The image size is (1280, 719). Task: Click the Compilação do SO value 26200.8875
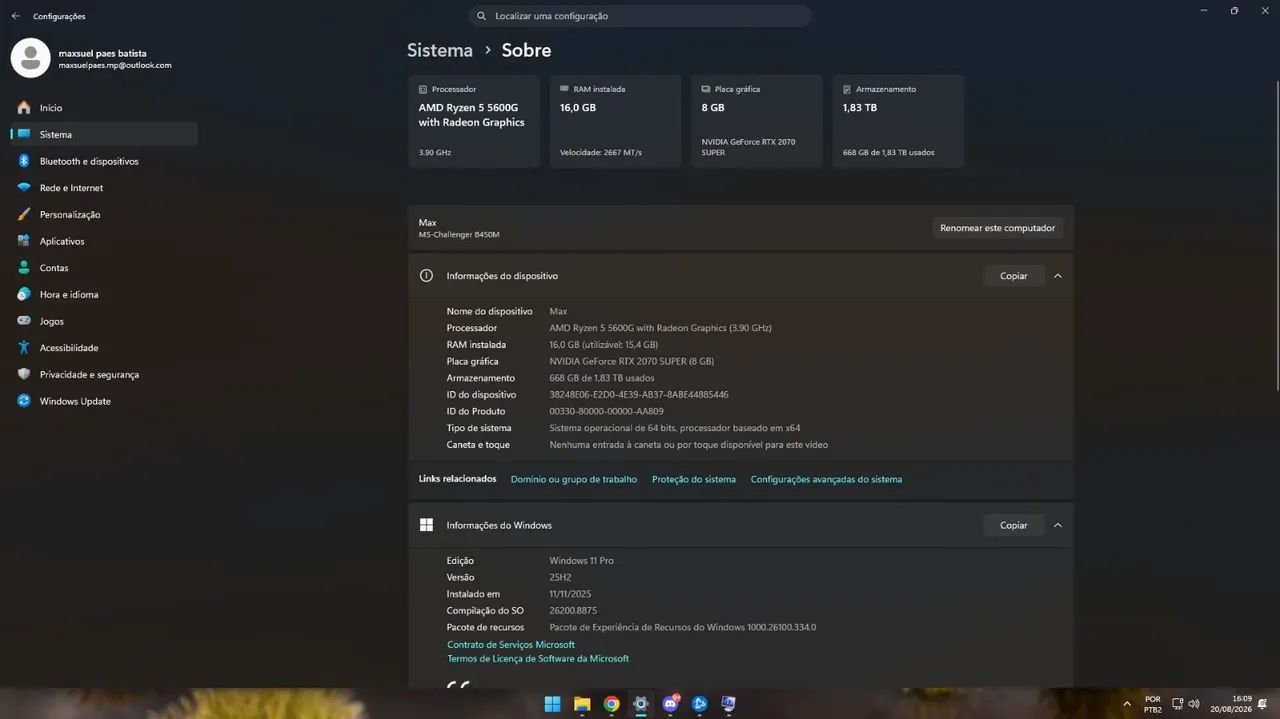tap(573, 611)
